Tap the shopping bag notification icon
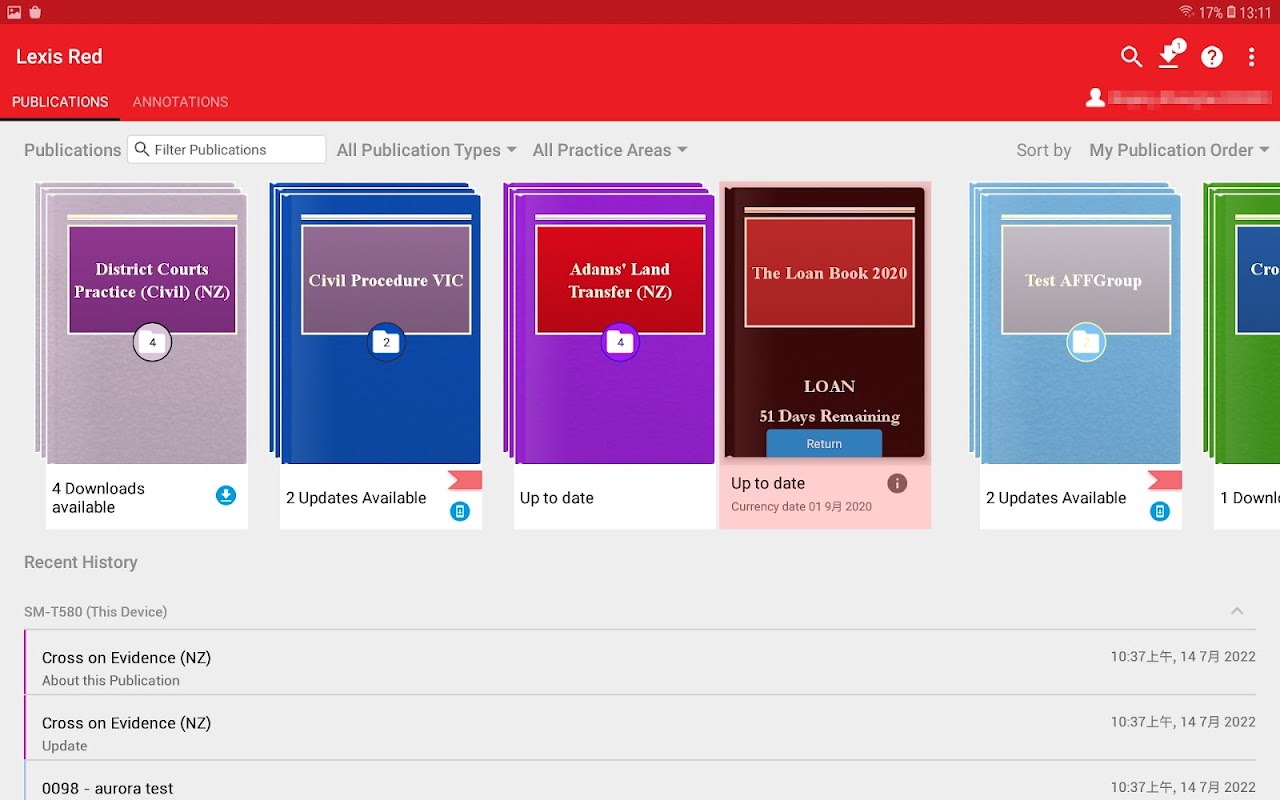 point(35,12)
